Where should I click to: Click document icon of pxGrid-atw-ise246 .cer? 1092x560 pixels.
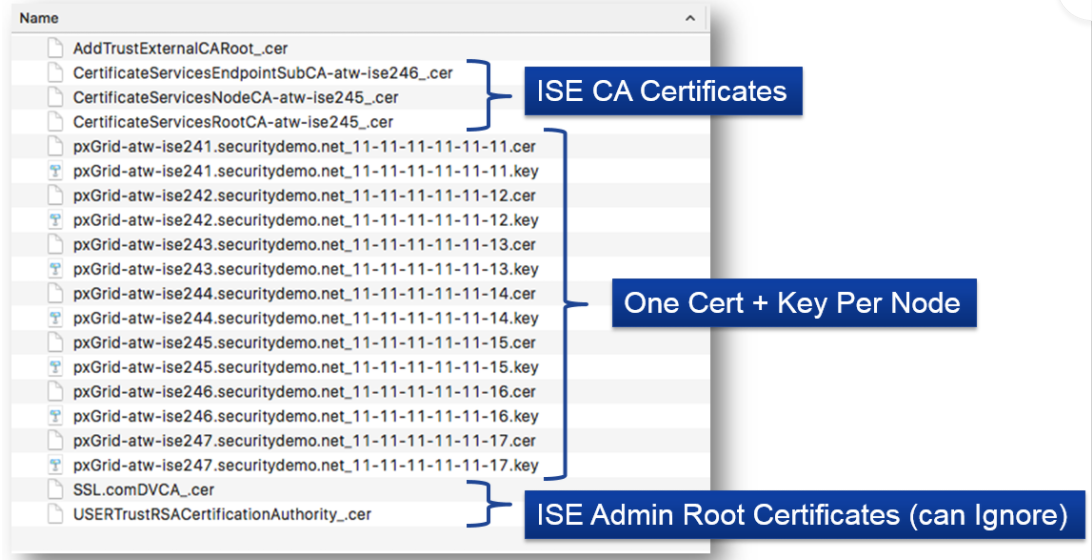55,392
